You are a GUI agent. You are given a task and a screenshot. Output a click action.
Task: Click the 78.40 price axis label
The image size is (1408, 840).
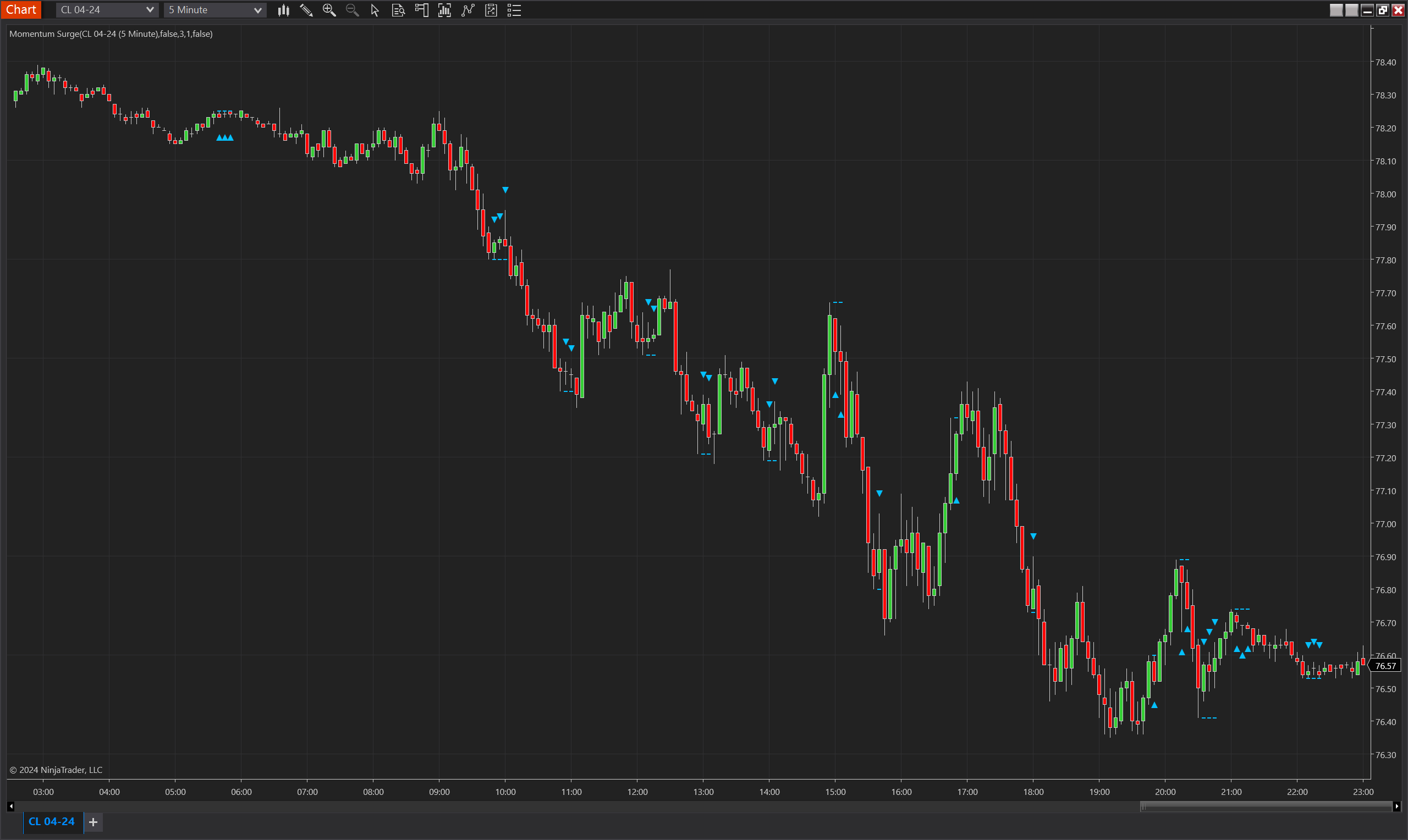click(x=1385, y=62)
